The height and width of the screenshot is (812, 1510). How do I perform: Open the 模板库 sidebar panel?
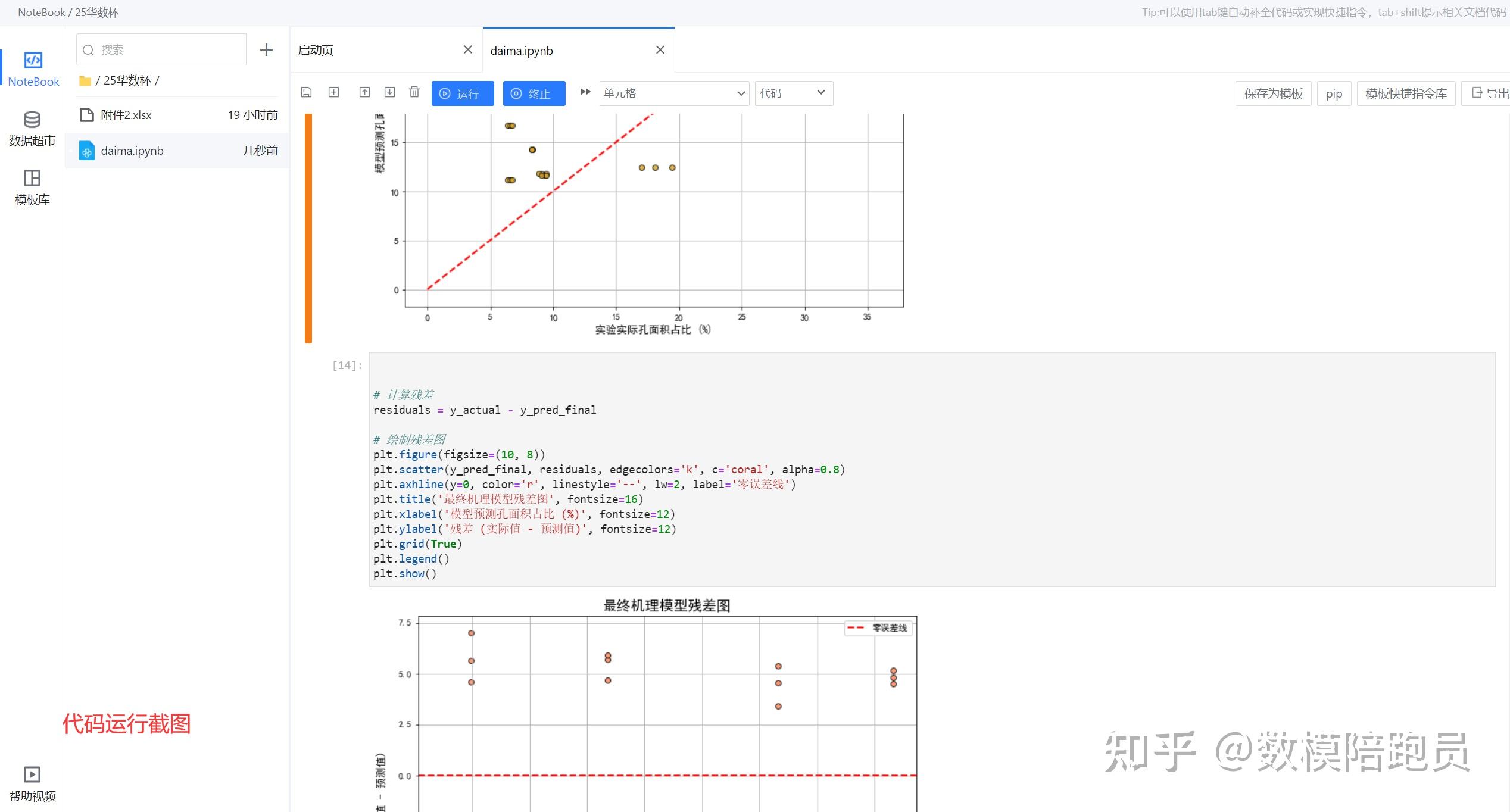coord(32,187)
